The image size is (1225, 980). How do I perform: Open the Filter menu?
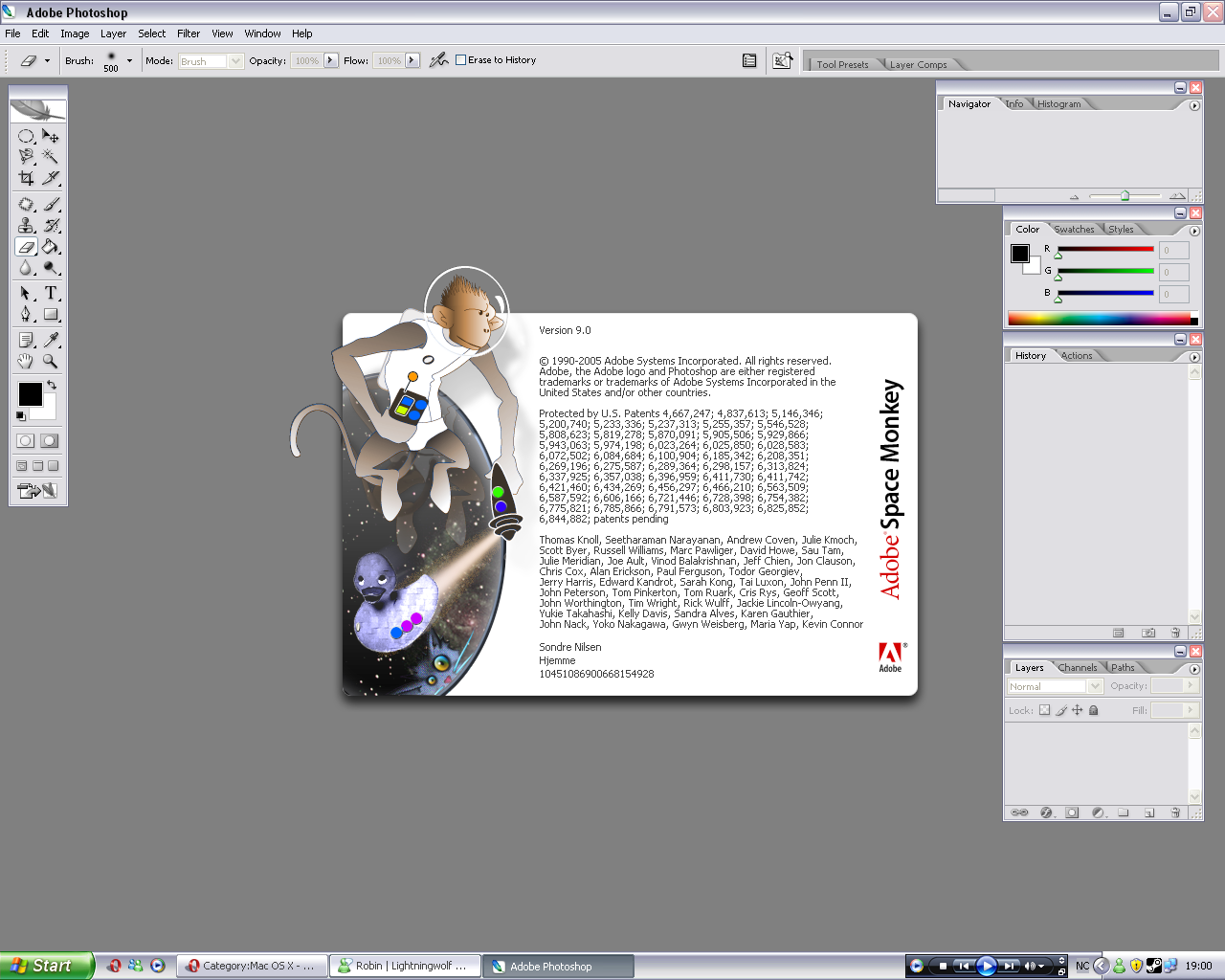(x=189, y=33)
